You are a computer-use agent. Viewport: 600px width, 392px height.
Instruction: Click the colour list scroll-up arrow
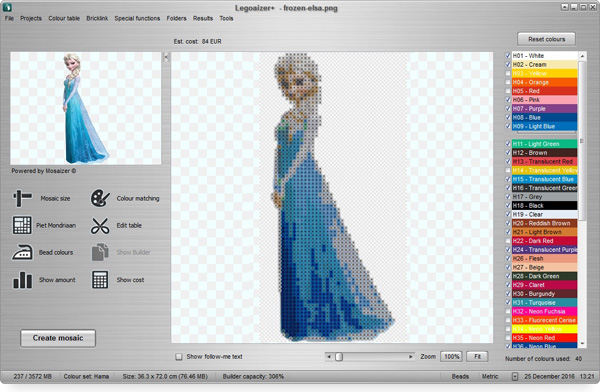[x=582, y=56]
